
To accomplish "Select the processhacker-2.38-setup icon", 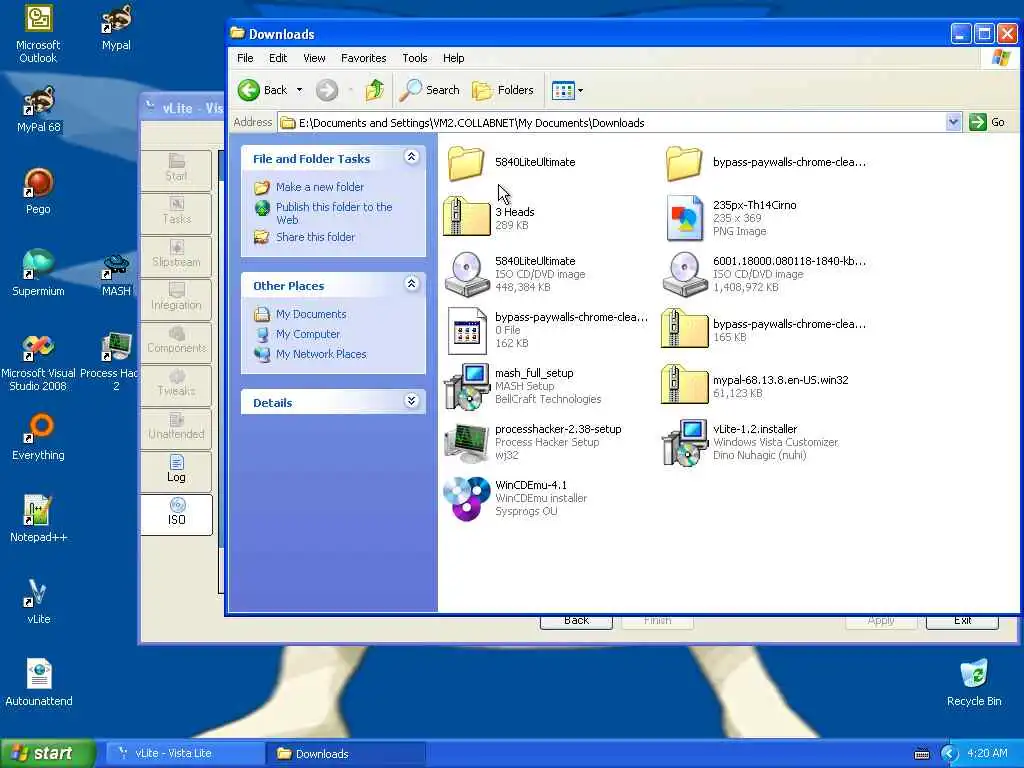I will click(466, 442).
